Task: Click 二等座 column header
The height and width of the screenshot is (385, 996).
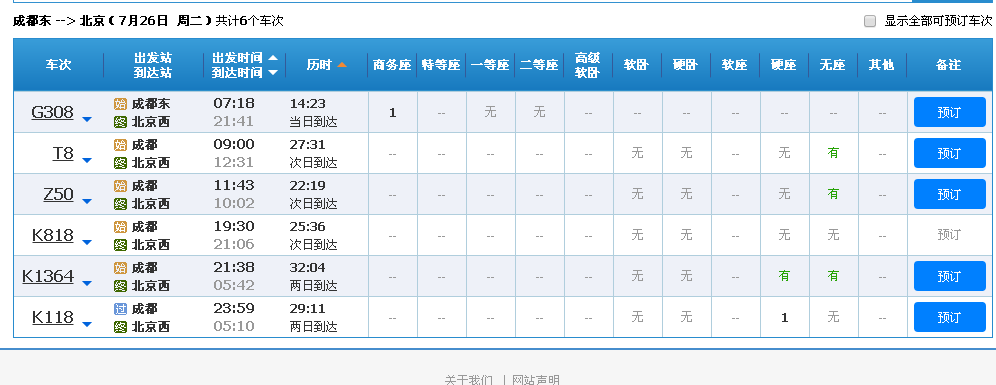Action: point(539,65)
